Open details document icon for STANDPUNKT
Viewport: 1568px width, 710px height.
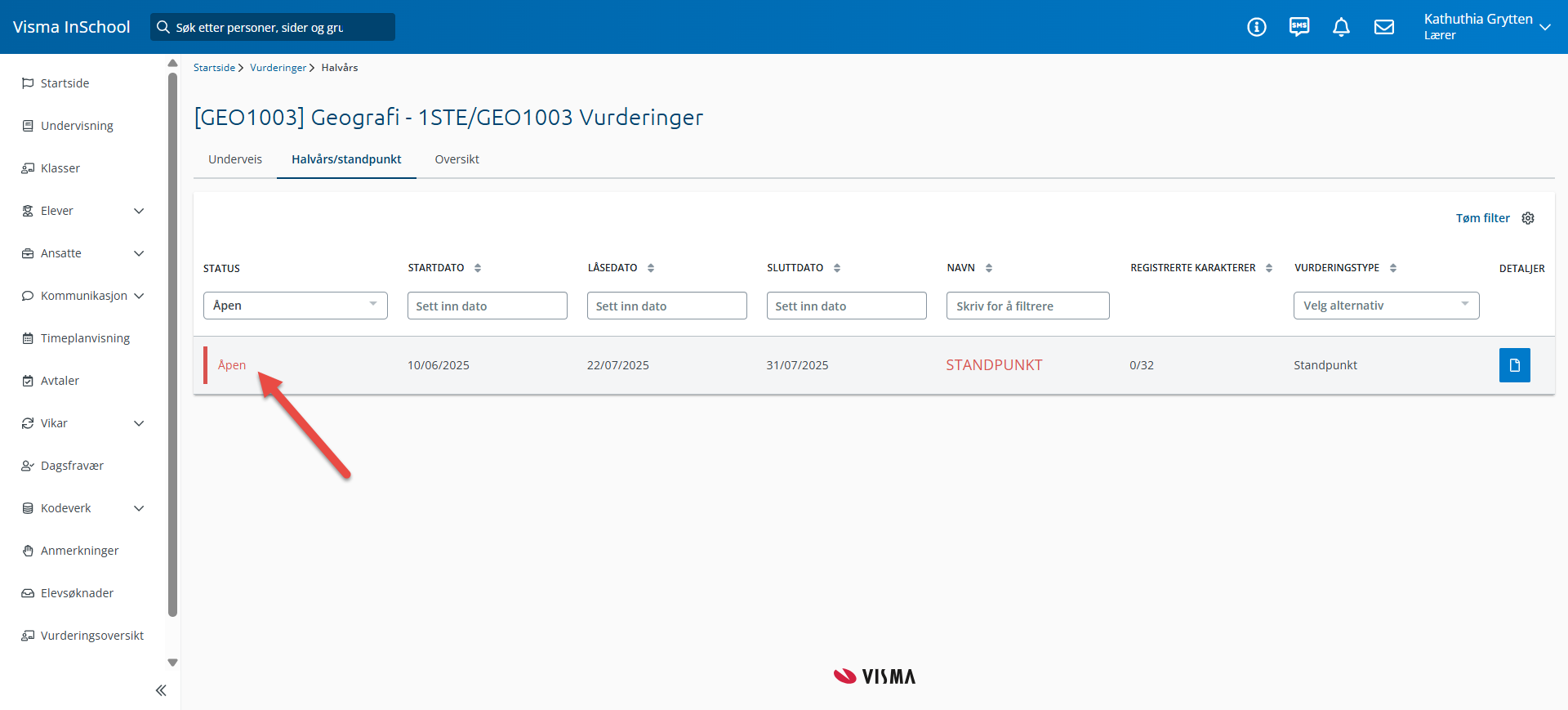click(1515, 365)
